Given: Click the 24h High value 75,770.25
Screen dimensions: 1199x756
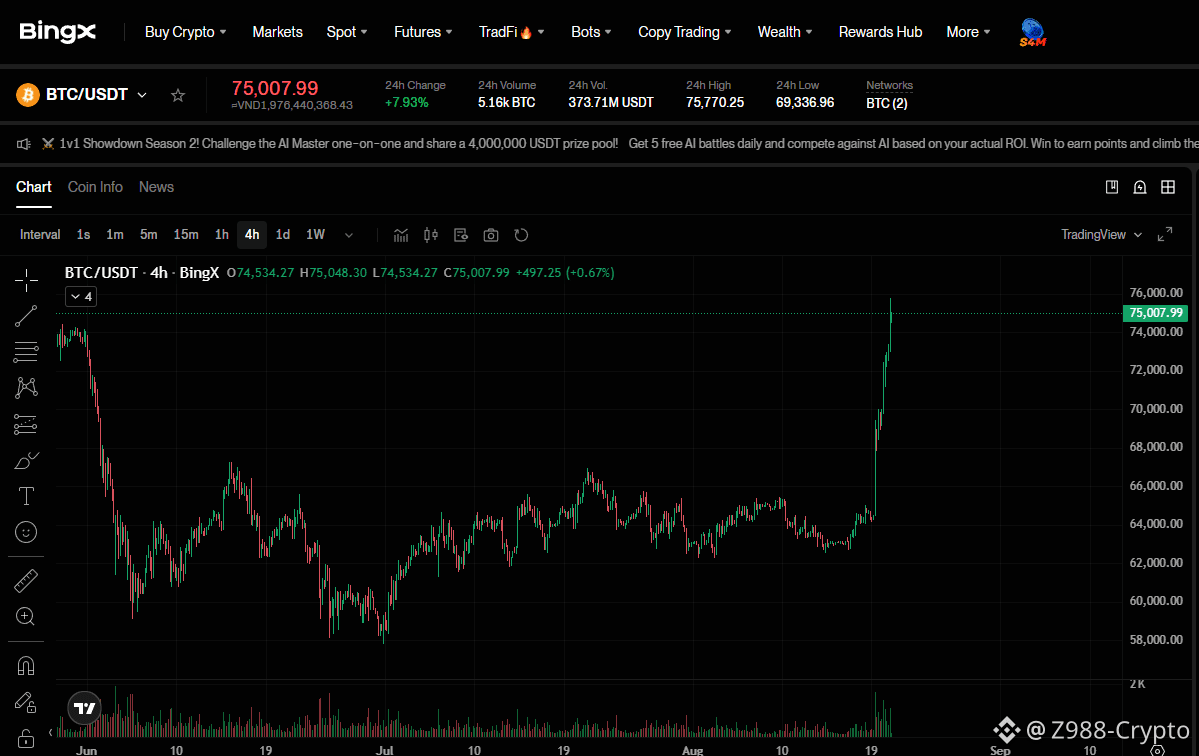Looking at the screenshot, I should 715,102.
